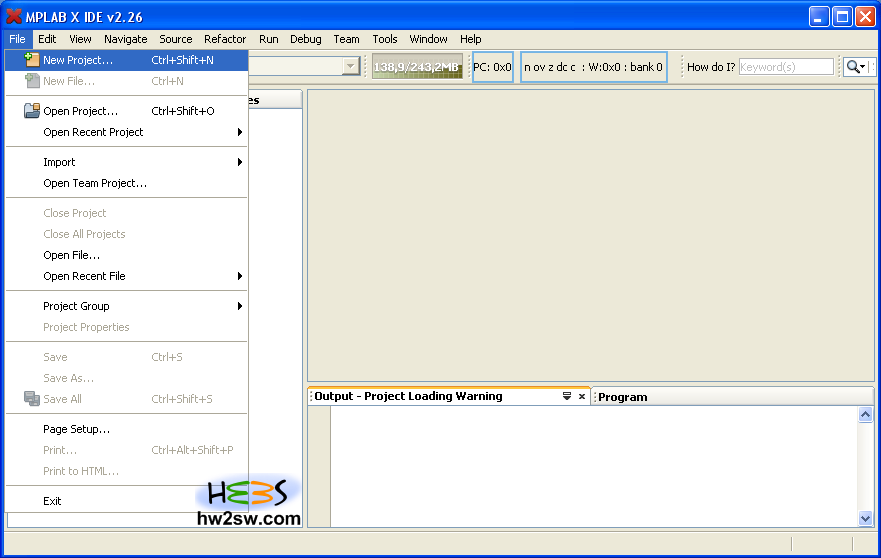Click the New File icon in File menu
The image size is (881, 558).
click(x=32, y=81)
